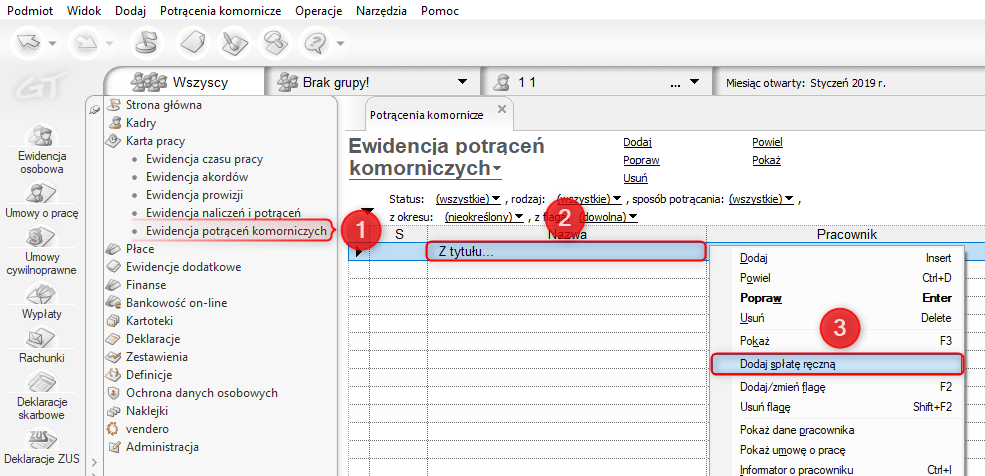Viewport: 985px width, 476px height.
Task: Expand the forward arrow history dropdown
Action: pos(109,44)
